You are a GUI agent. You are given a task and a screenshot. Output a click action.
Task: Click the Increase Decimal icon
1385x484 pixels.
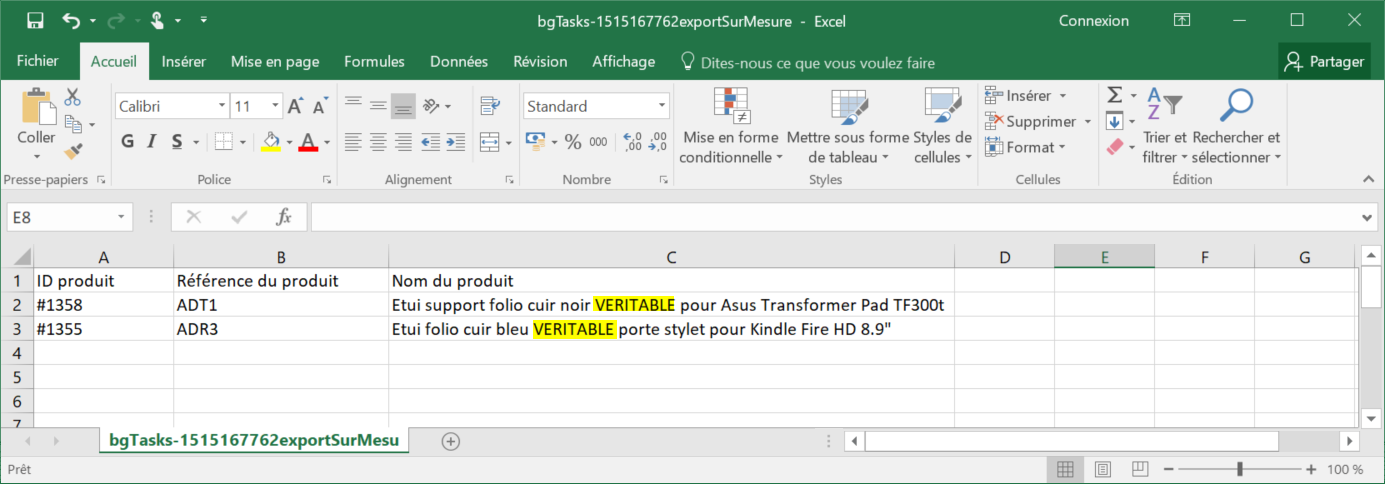click(x=632, y=141)
